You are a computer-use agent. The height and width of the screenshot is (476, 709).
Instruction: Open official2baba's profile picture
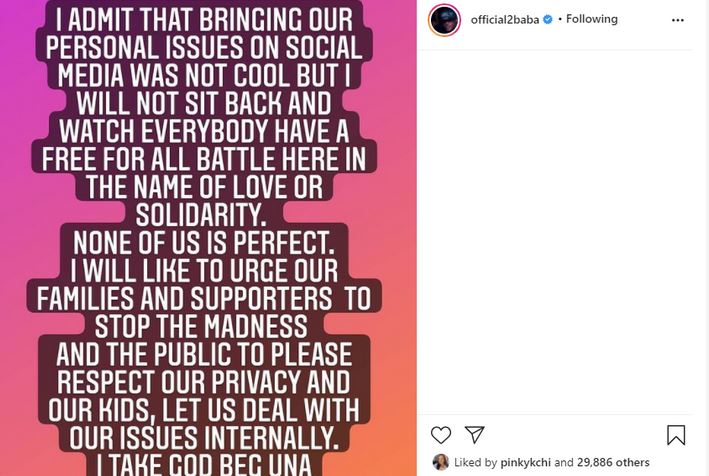pos(444,20)
